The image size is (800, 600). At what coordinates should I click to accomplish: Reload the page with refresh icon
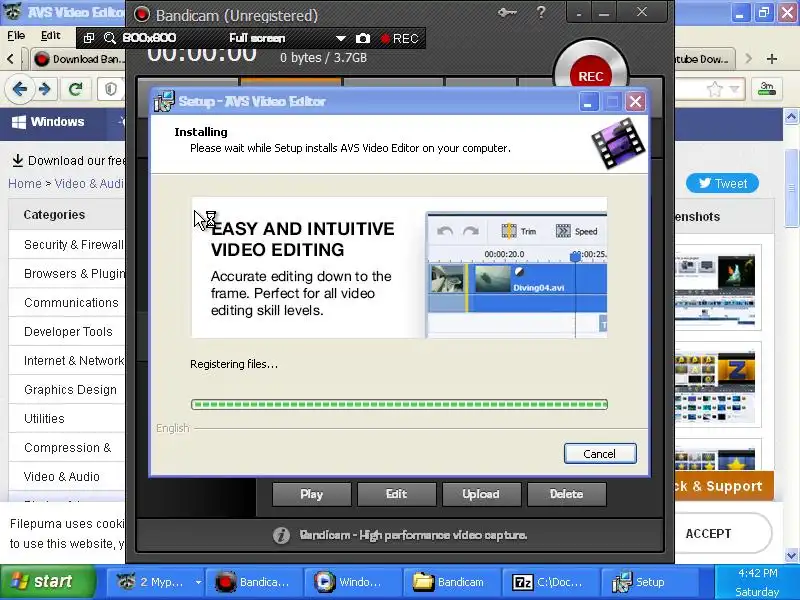coord(76,89)
